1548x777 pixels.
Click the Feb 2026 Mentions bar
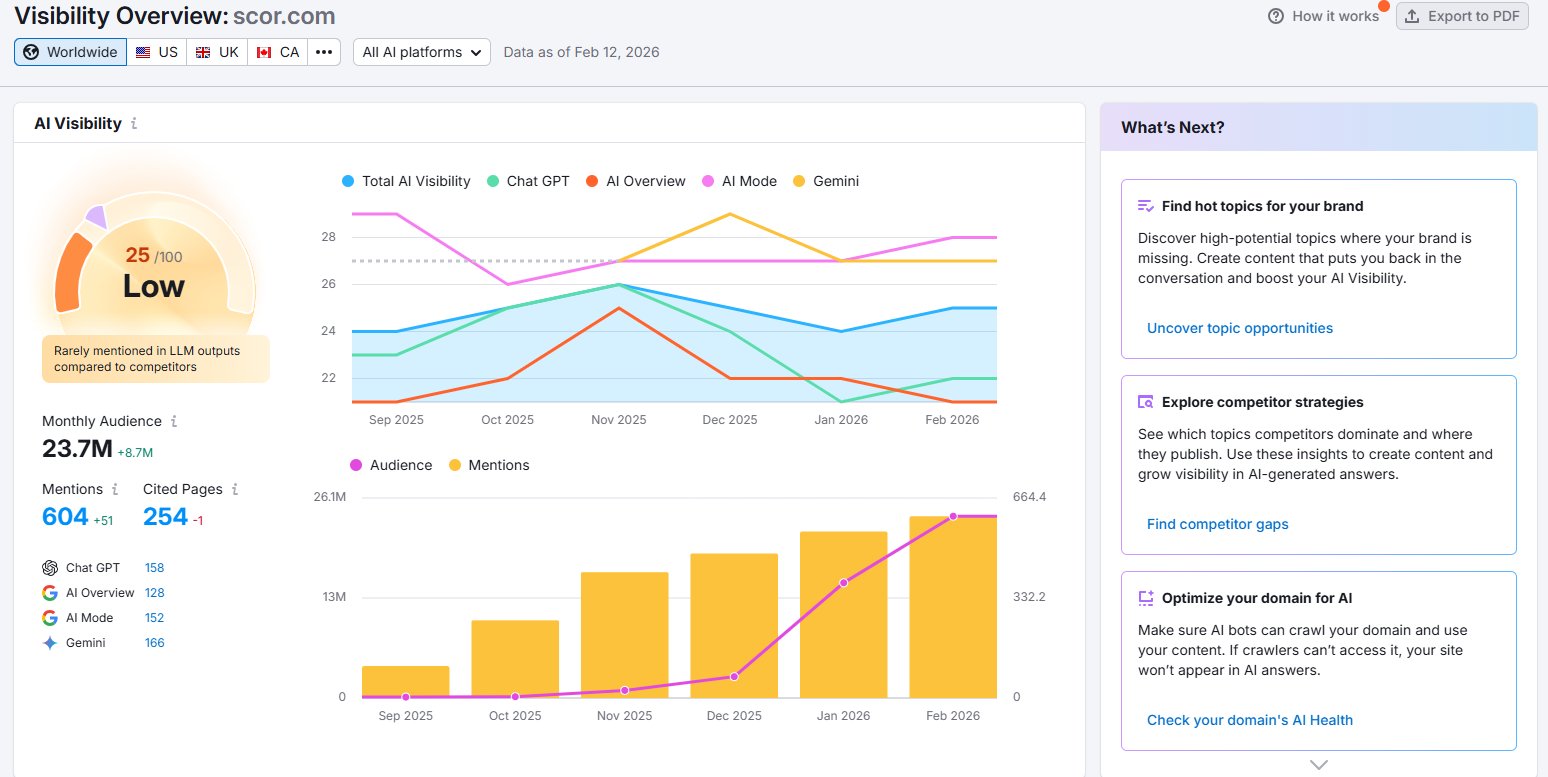(953, 607)
